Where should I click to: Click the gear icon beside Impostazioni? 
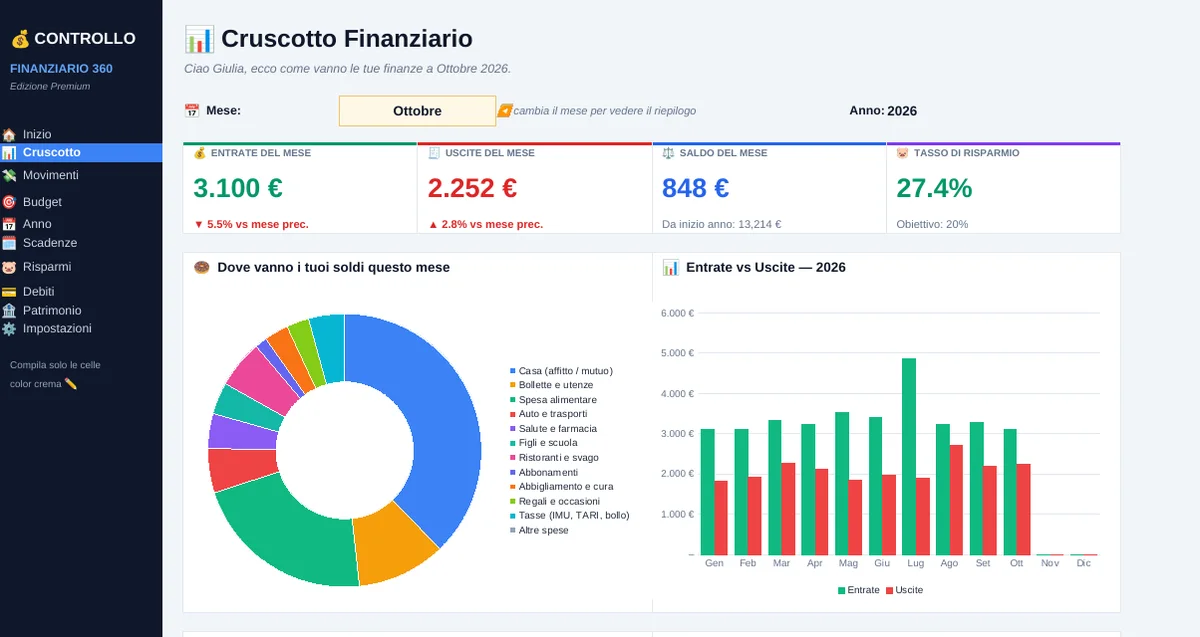click(9, 329)
